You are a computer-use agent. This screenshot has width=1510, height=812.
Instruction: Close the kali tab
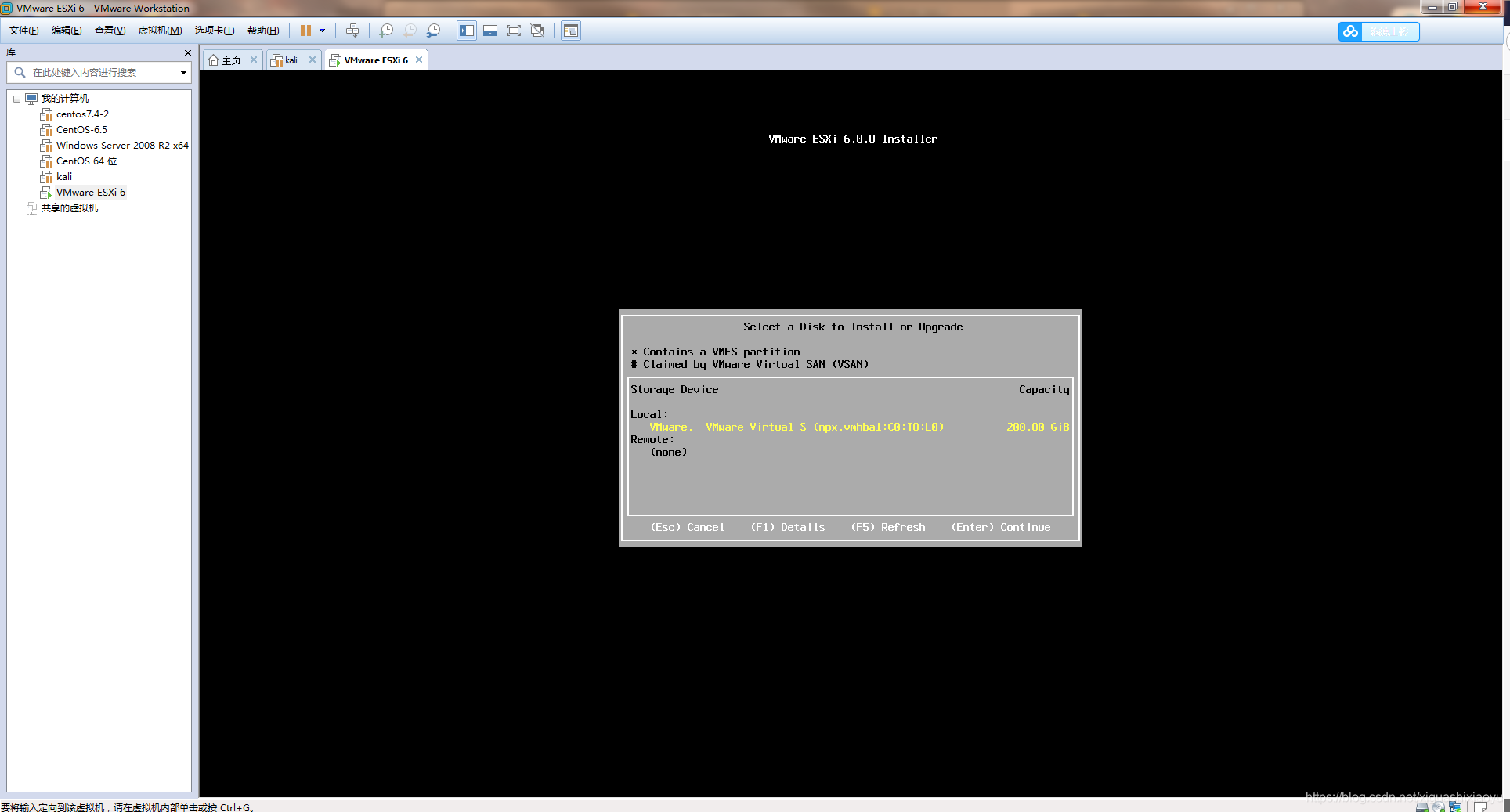[x=312, y=60]
